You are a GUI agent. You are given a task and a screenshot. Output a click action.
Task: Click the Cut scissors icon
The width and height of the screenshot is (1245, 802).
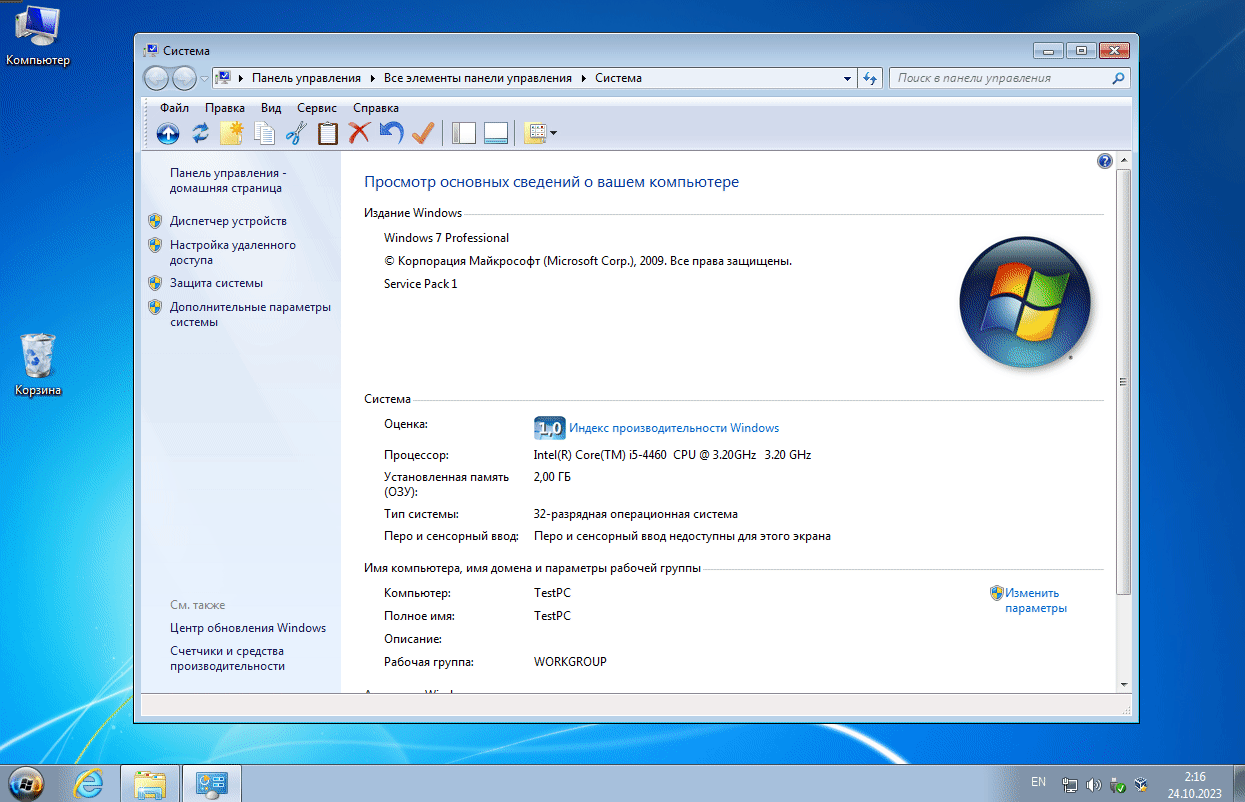(296, 133)
